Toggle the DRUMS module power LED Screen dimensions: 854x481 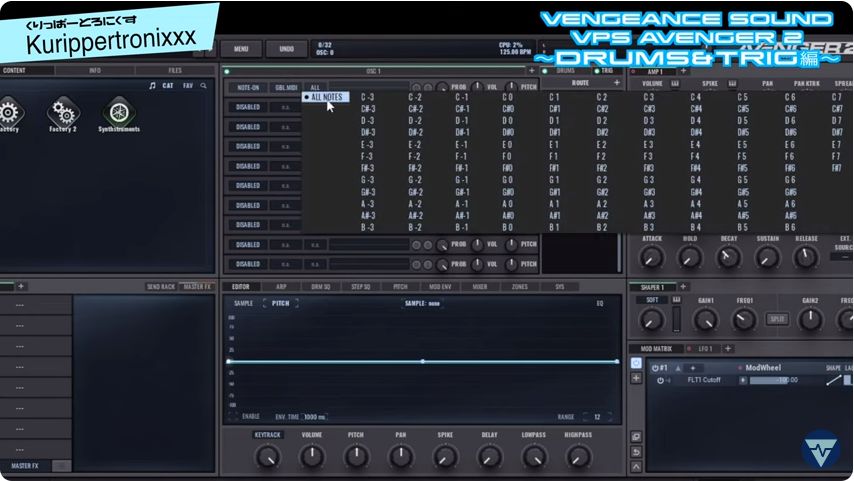tap(545, 71)
